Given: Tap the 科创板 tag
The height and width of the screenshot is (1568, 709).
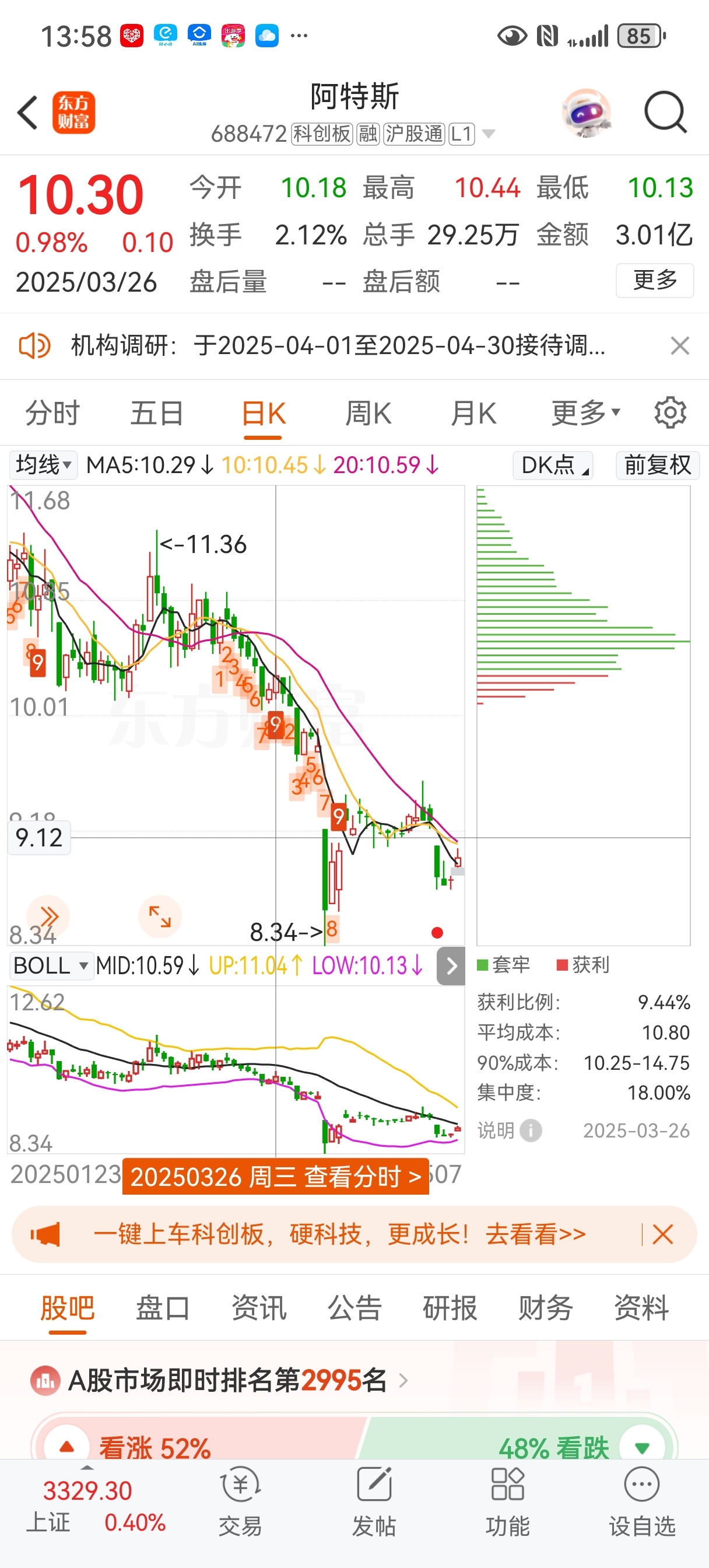Looking at the screenshot, I should 321,134.
